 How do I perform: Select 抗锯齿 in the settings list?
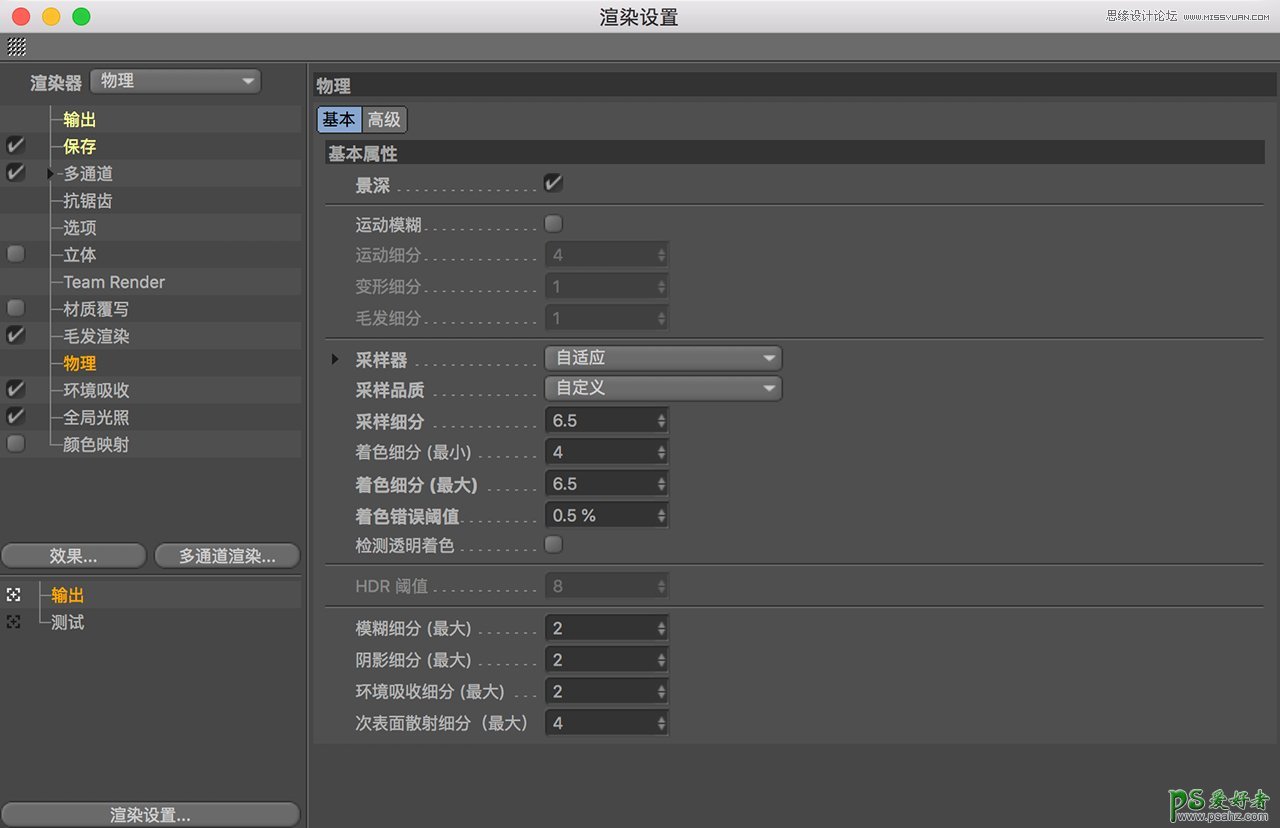click(88, 201)
